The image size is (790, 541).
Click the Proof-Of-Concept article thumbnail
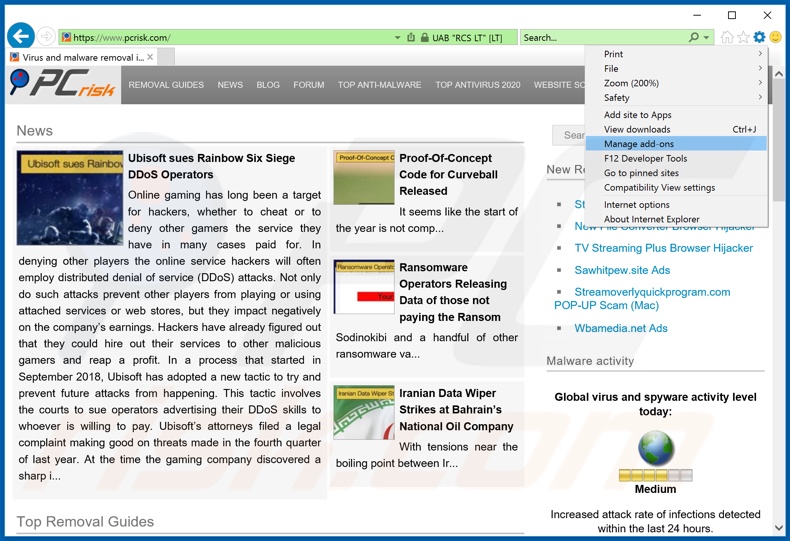364,177
